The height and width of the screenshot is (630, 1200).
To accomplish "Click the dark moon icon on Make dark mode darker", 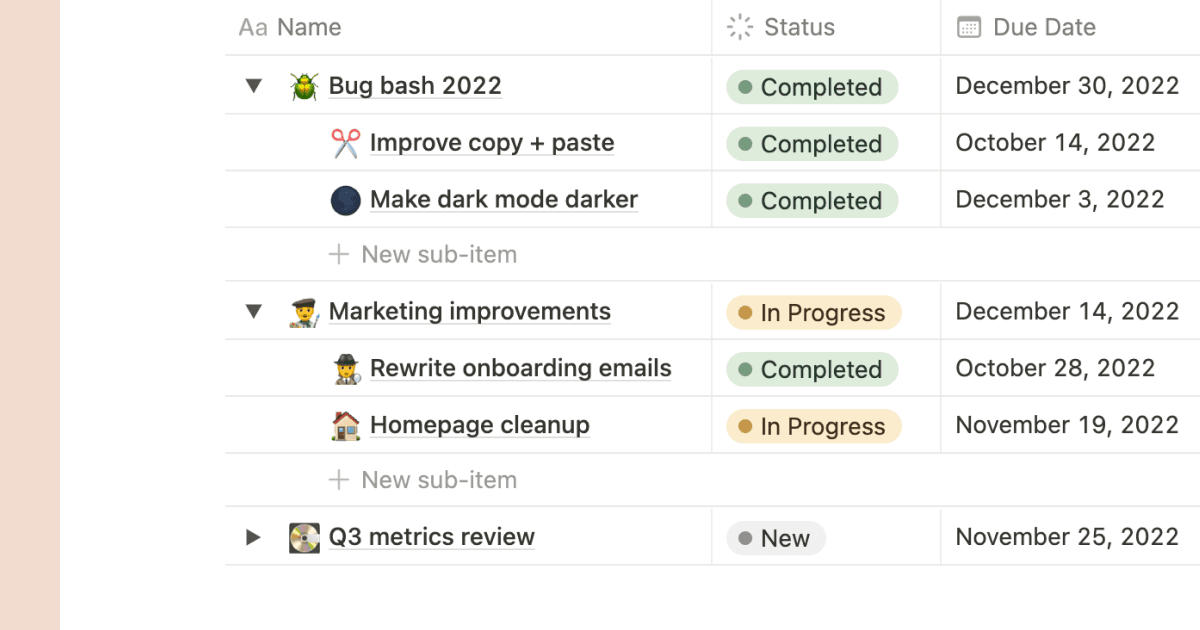I will 344,199.
